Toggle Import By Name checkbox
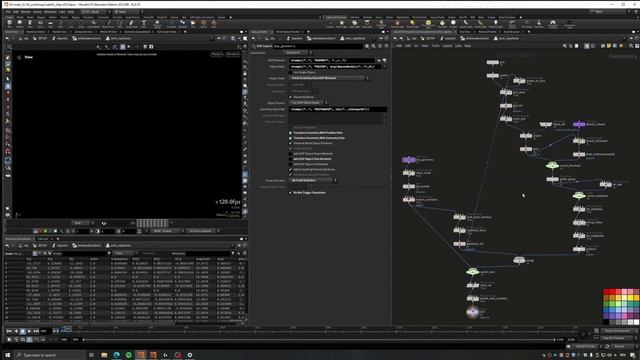 (291, 97)
